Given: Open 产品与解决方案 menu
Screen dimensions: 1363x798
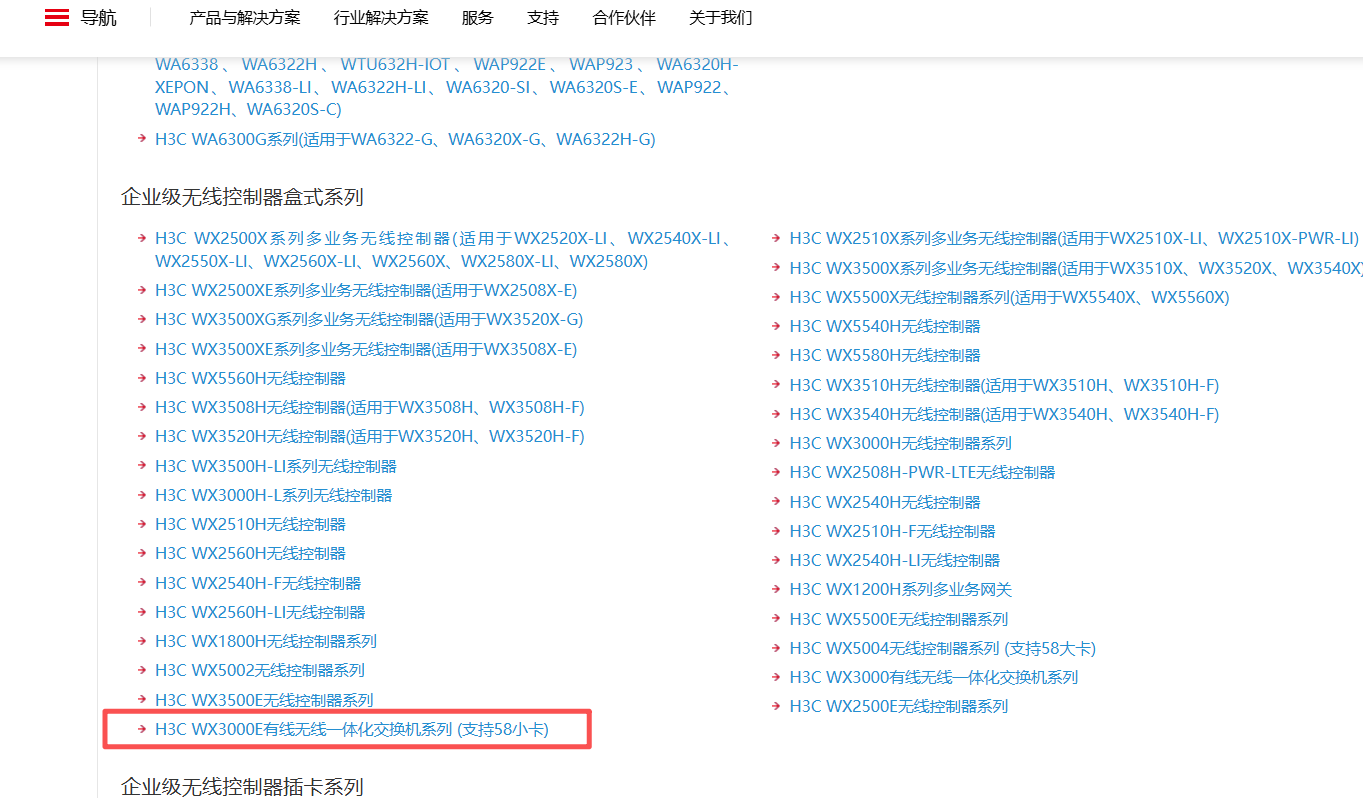Looking at the screenshot, I should point(247,17).
